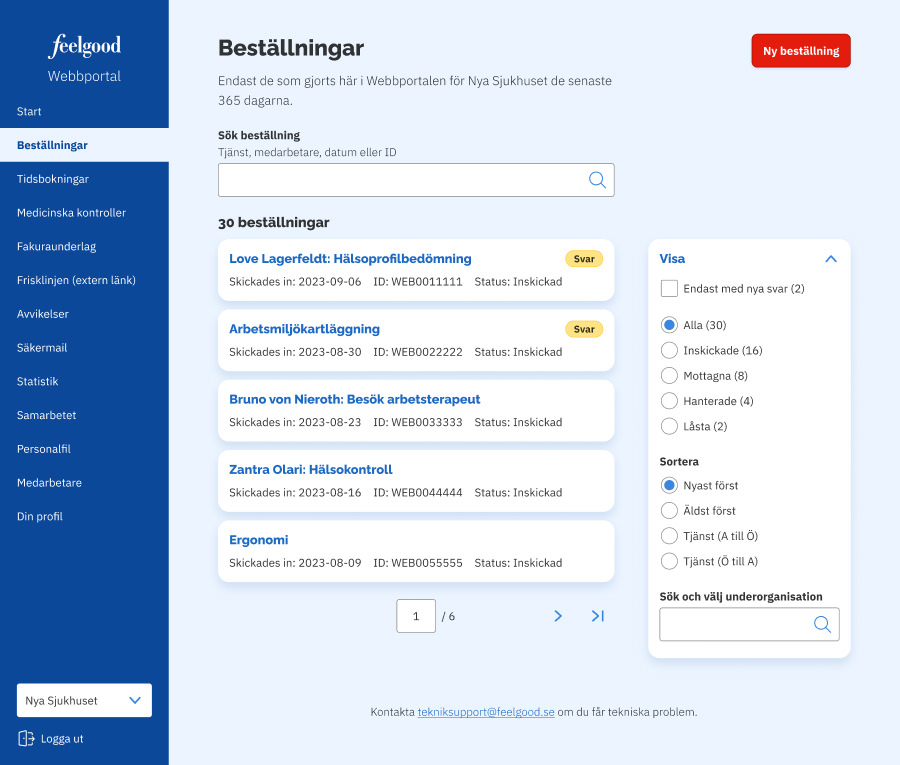Open Medarbetare menu item

click(x=84, y=483)
